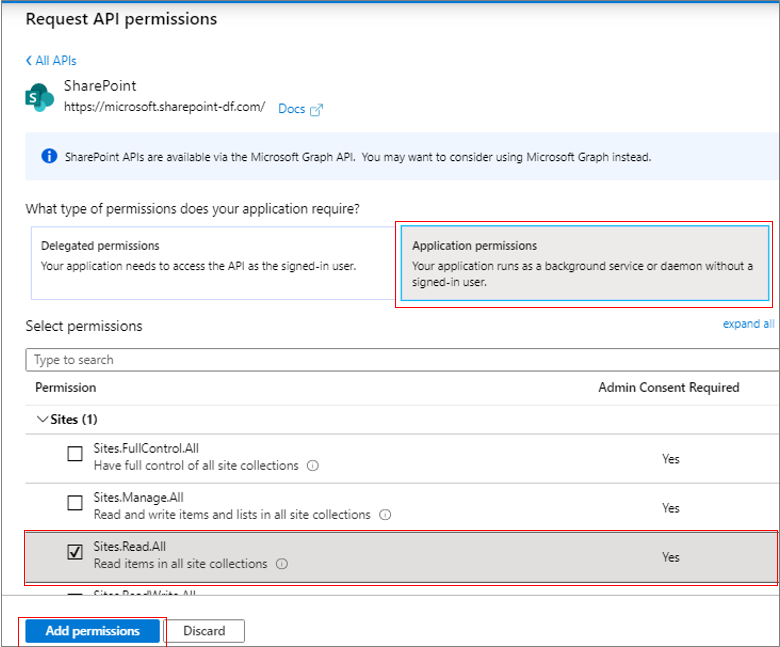The height and width of the screenshot is (647, 780).
Task: Click the back chevron before All APIs
Action: coord(29,61)
